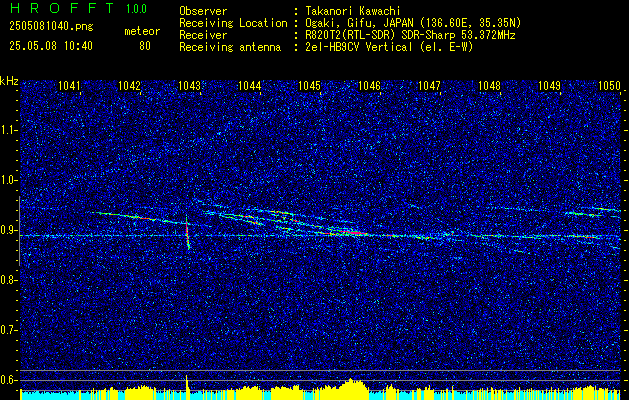The height and width of the screenshot is (400, 629).
Task: Click the 1045 time axis marker
Action: tap(309, 86)
